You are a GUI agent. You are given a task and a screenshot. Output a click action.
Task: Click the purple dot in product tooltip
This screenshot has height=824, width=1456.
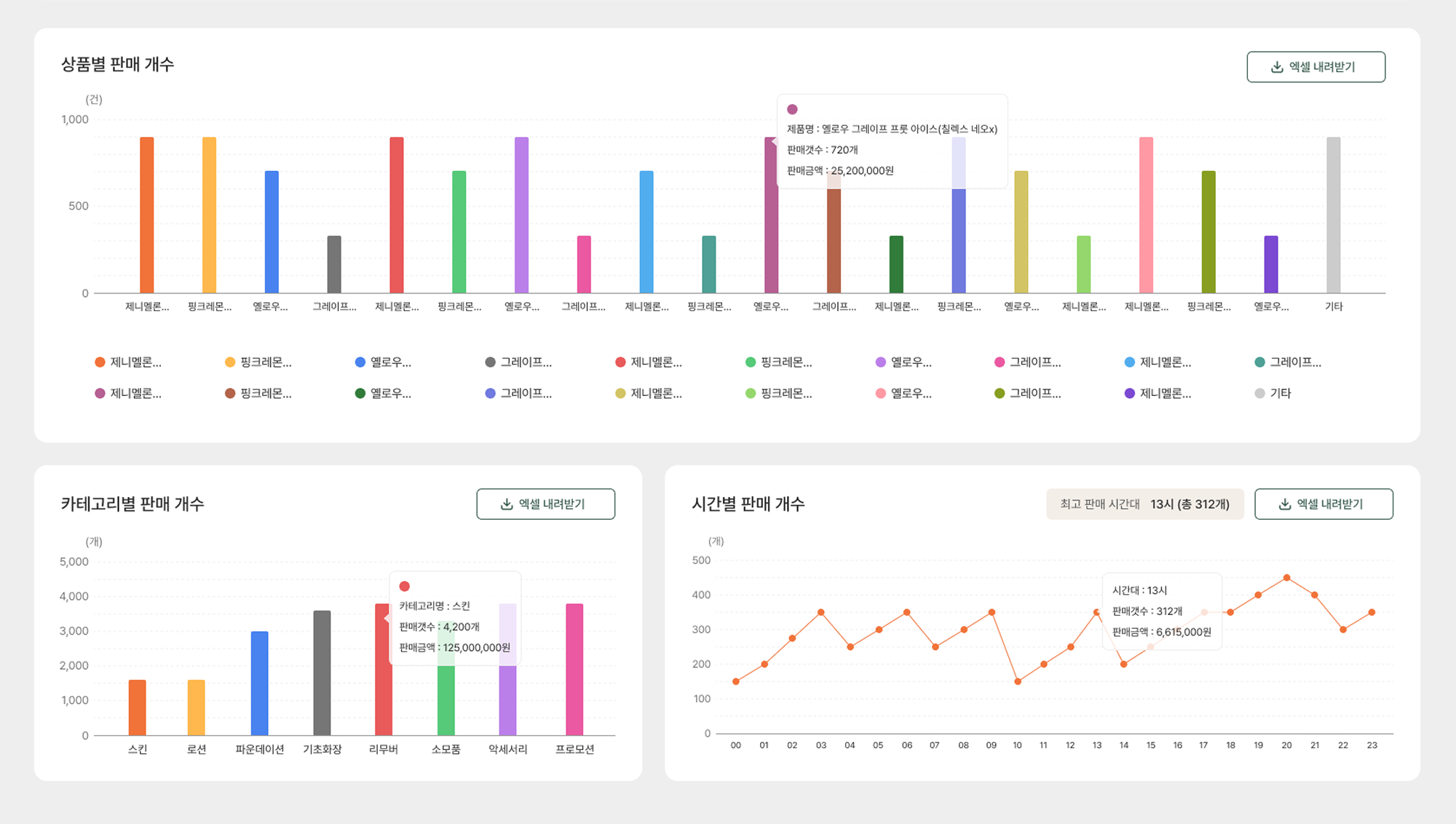tap(792, 109)
